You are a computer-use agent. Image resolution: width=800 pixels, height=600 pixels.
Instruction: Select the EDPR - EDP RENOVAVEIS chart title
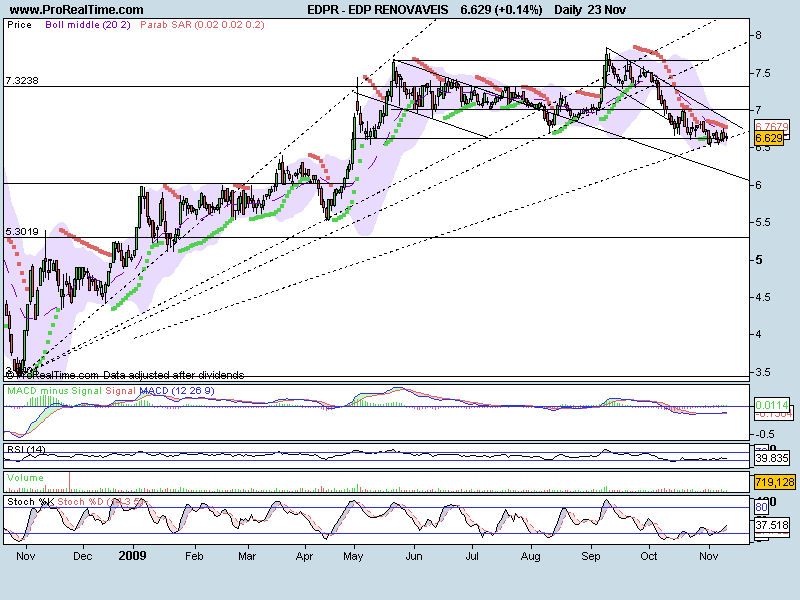click(378, 10)
